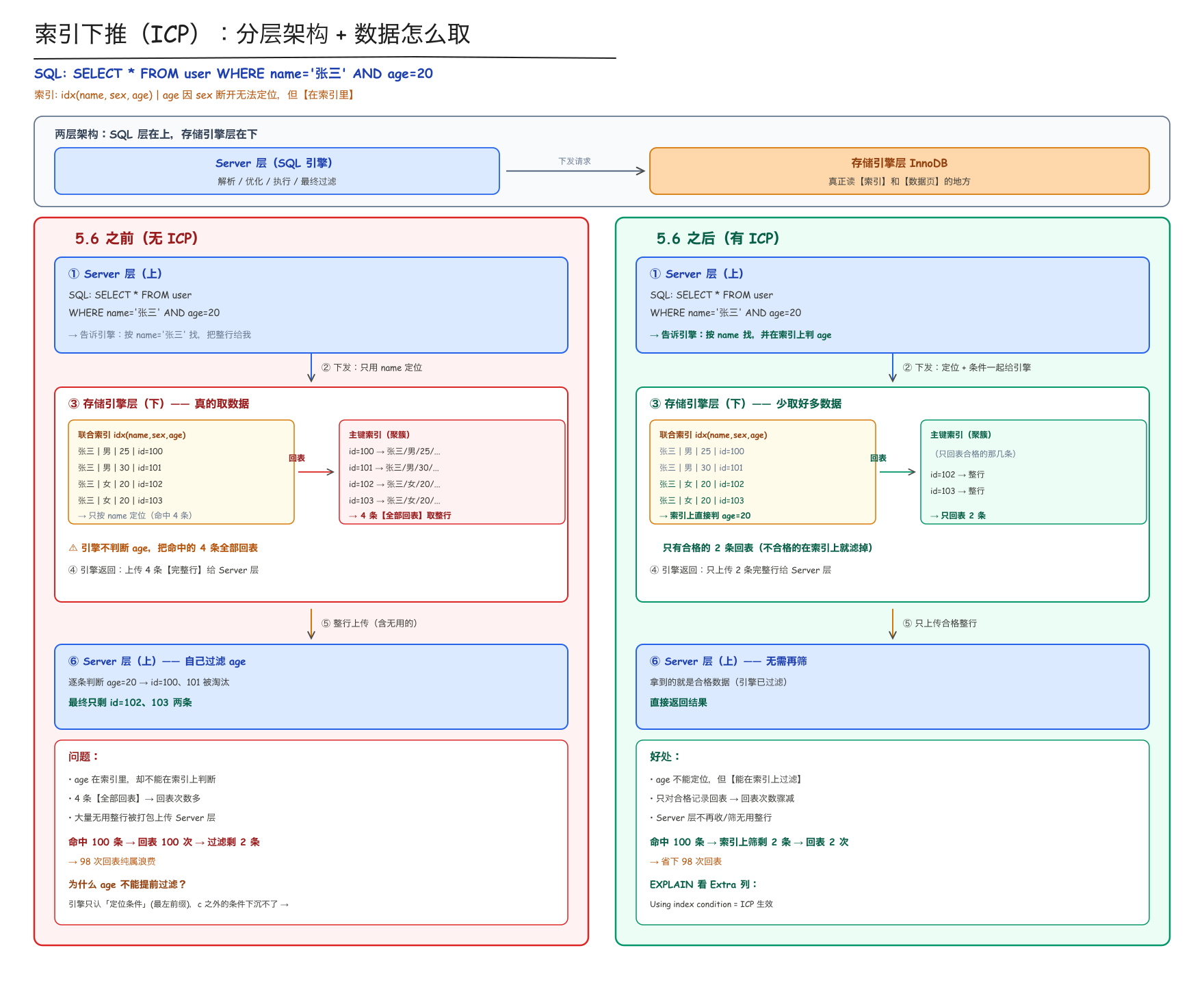This screenshot has height=985, width=1204.
Task: Click '→ 索引上直接判 age=20'
Action: click(x=705, y=516)
